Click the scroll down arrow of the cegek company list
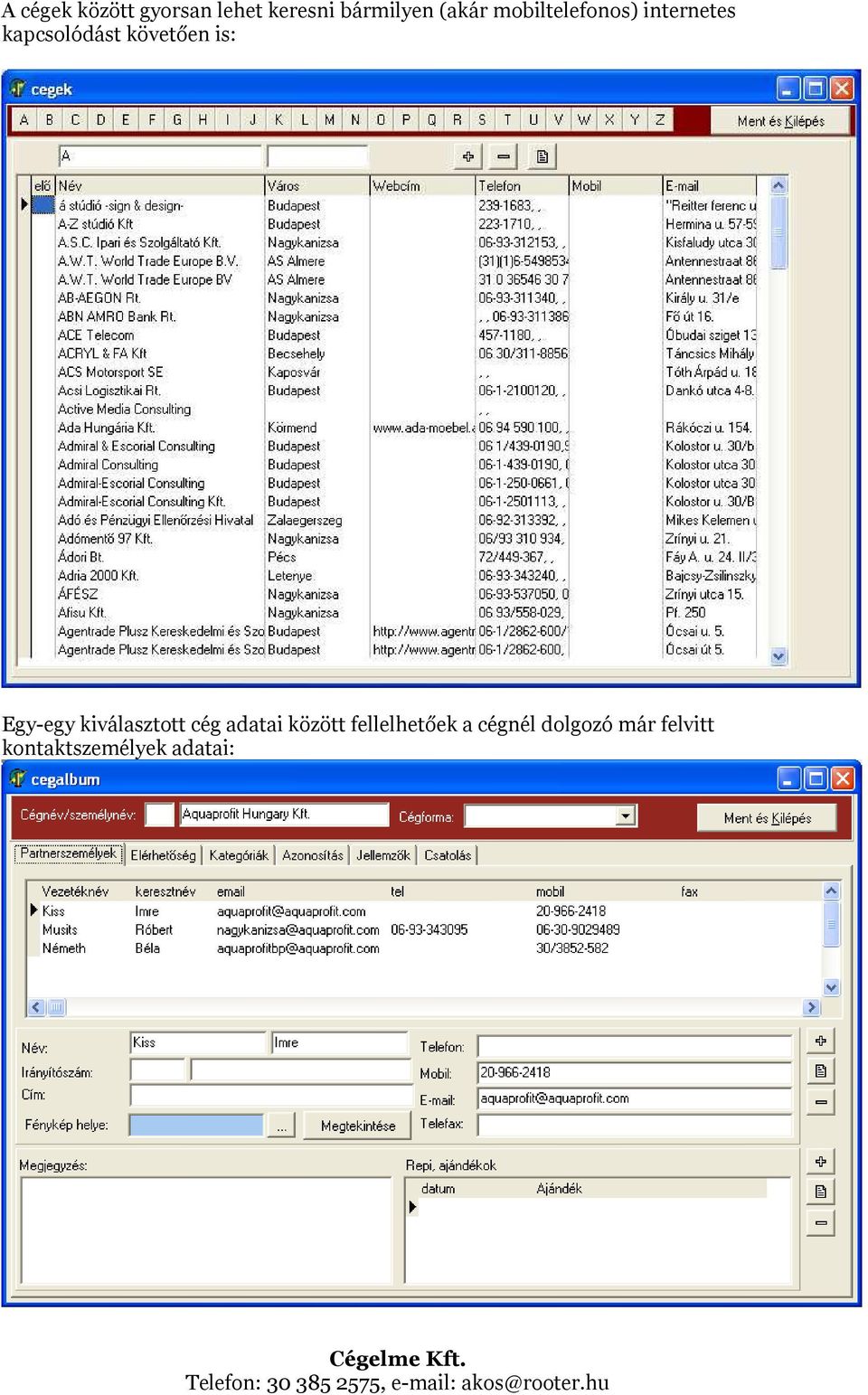The width and height of the screenshot is (868, 1395). tap(778, 656)
